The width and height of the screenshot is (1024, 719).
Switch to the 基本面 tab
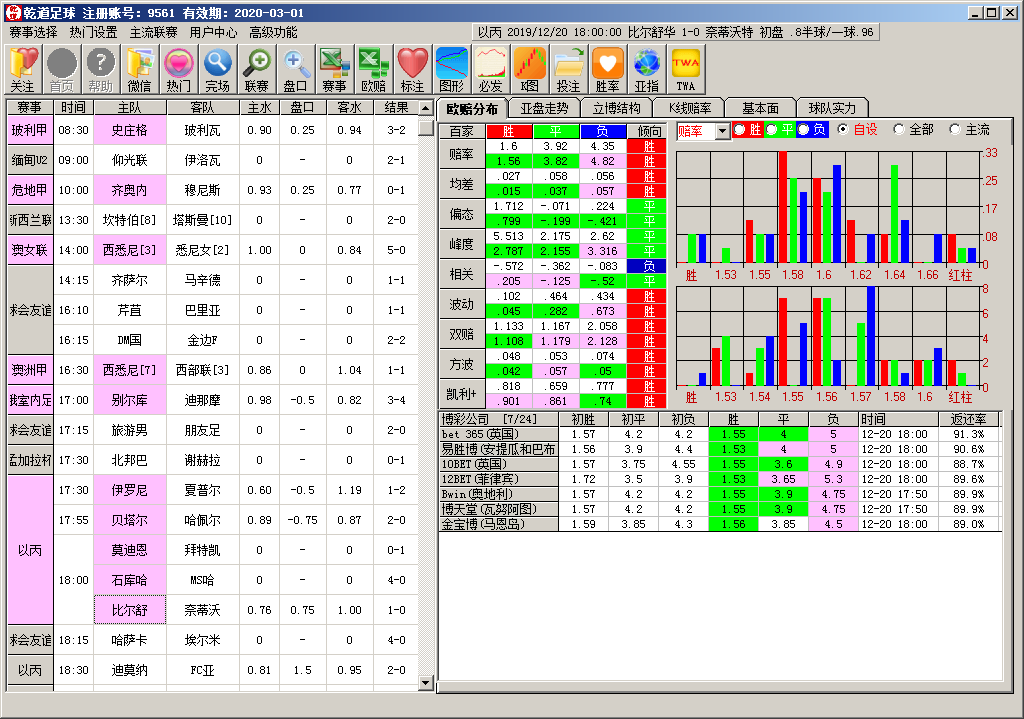pyautogui.click(x=760, y=108)
